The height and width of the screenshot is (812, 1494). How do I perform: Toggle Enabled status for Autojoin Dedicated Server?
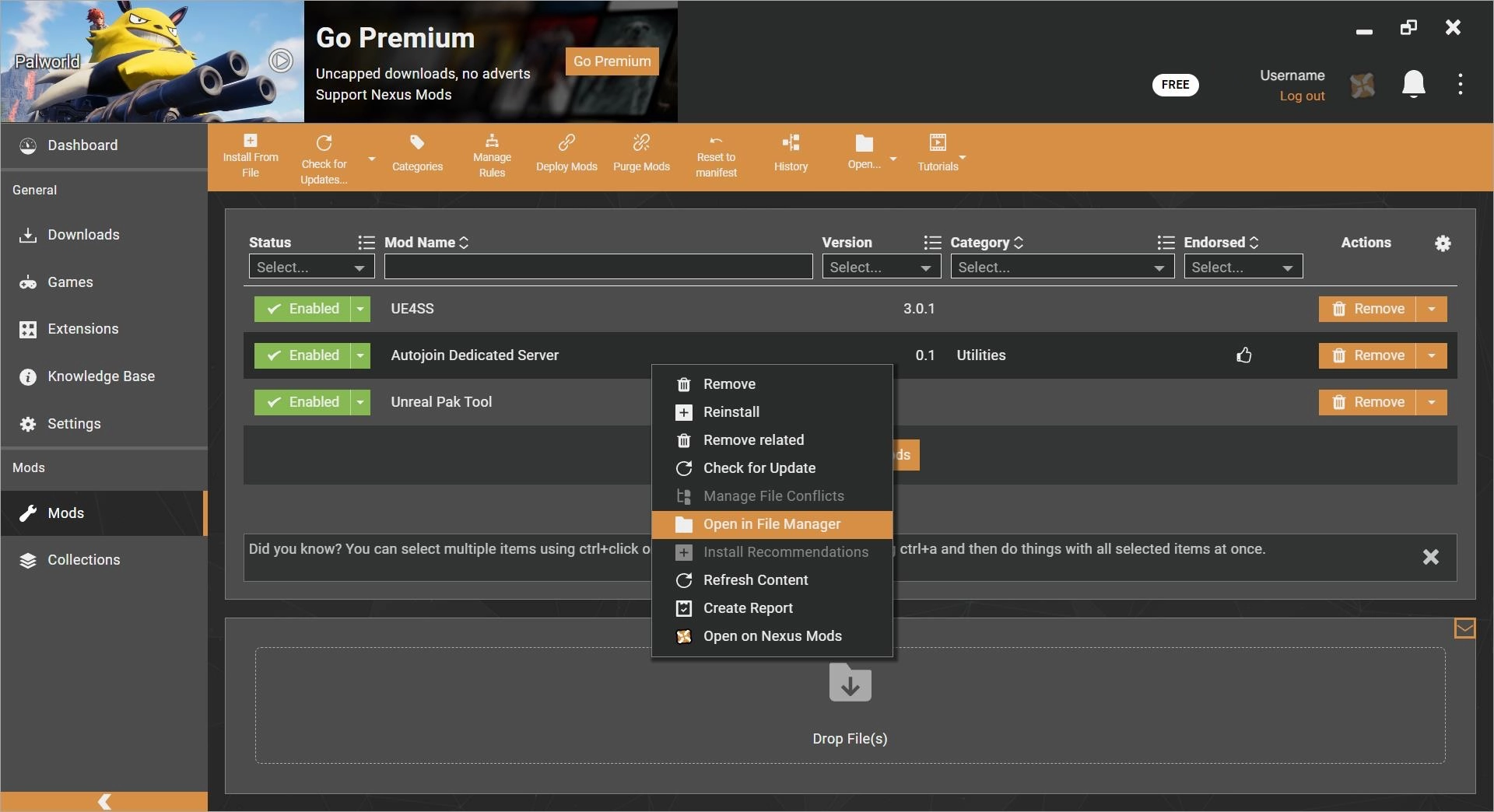[x=302, y=355]
